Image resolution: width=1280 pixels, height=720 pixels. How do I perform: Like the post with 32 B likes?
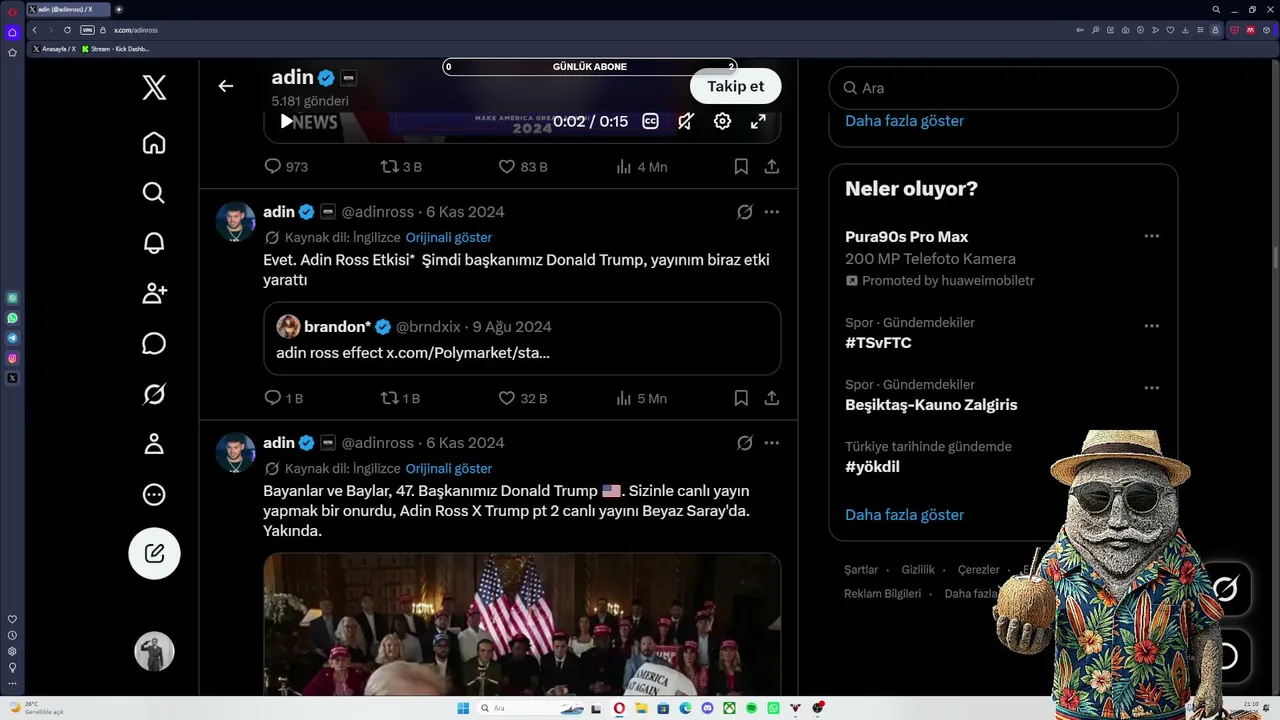coord(523,398)
